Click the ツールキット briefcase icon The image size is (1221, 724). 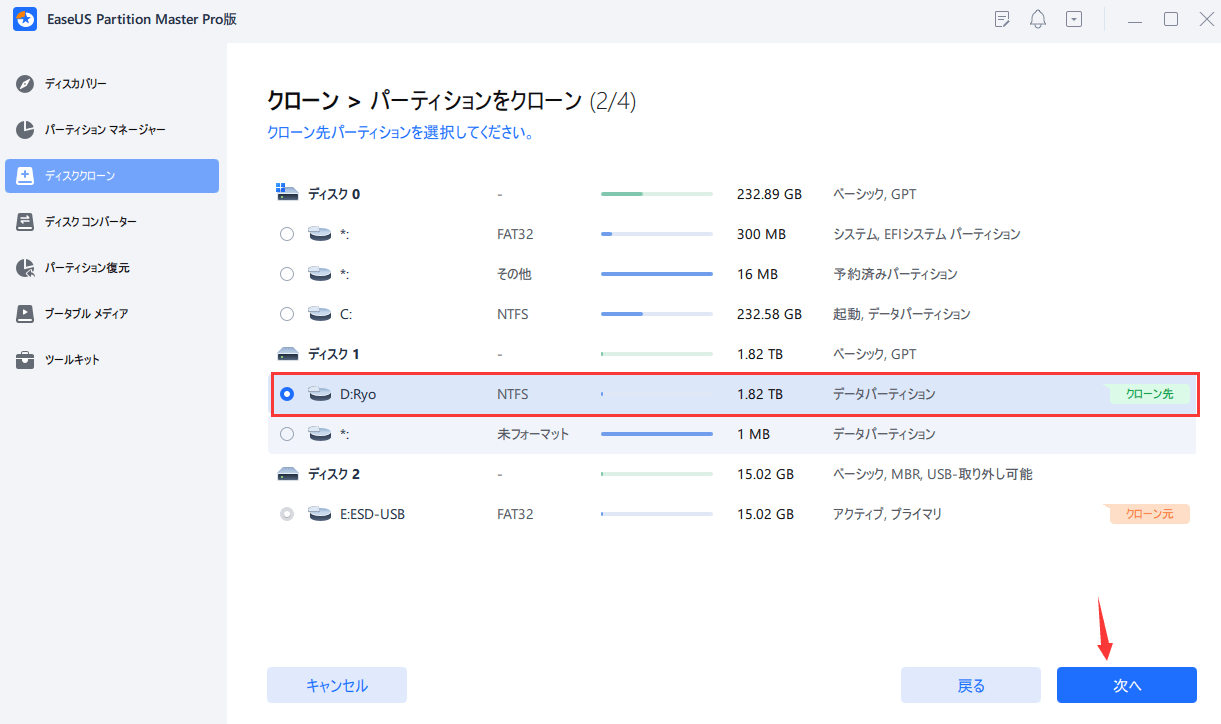pos(26,360)
